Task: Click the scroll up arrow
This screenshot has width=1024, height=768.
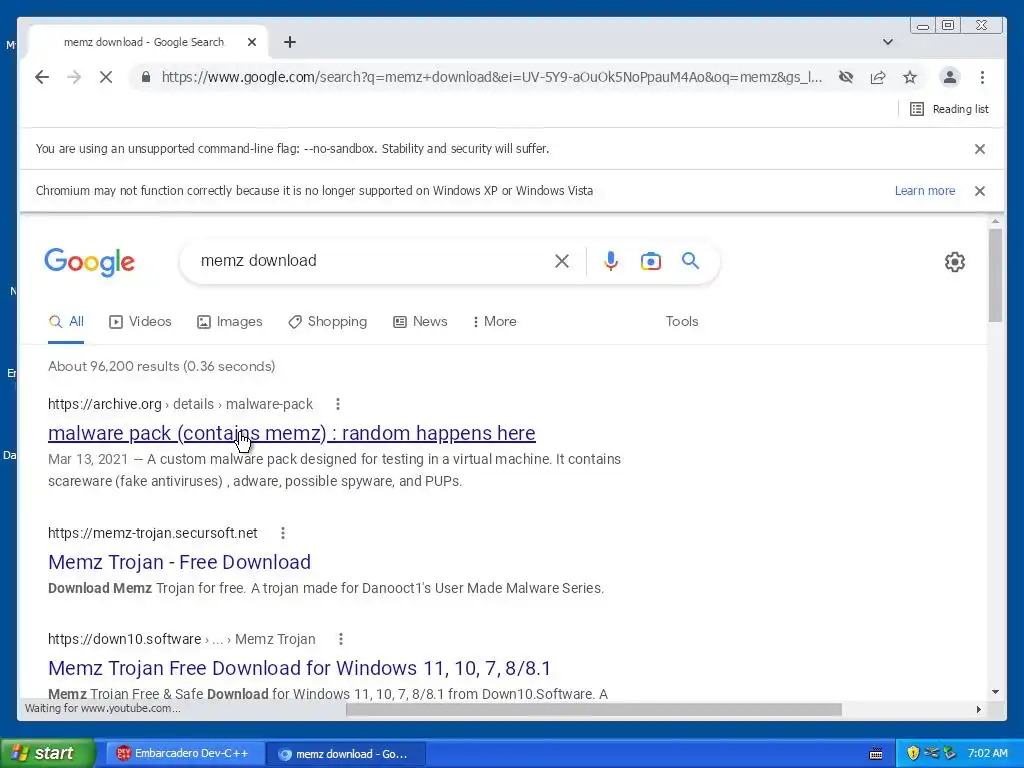Action: (995, 221)
